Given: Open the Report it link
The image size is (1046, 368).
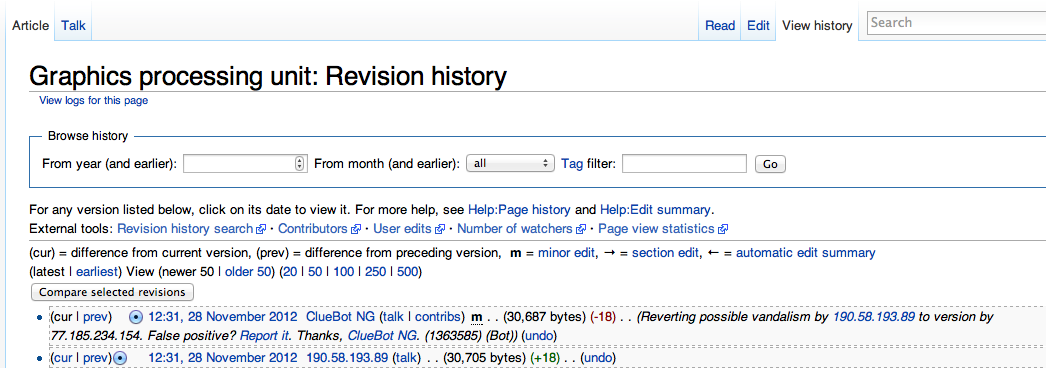Looking at the screenshot, I should tap(264, 335).
